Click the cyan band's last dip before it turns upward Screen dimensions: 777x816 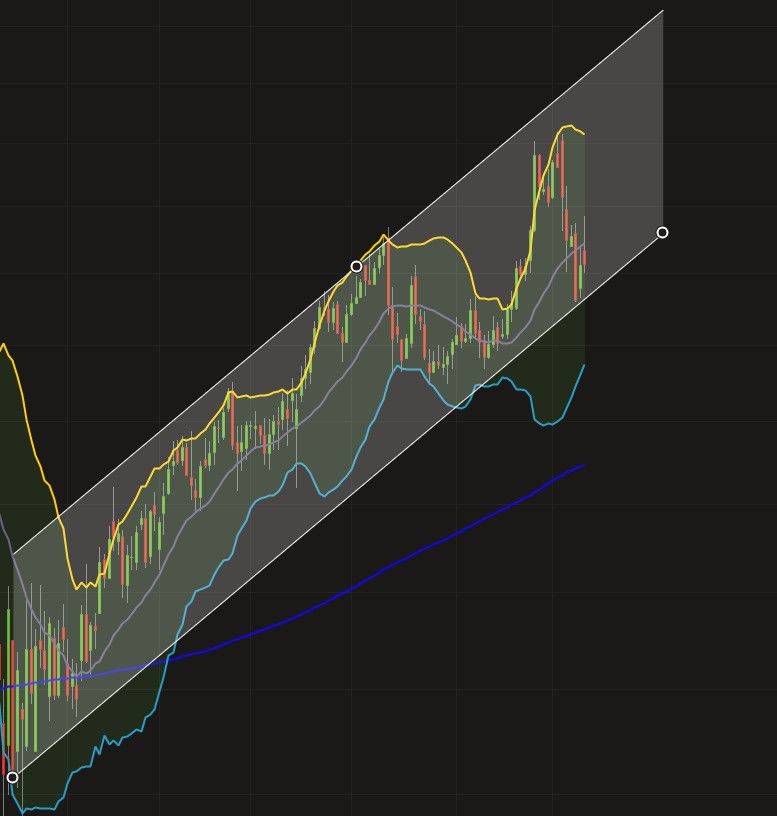[544, 424]
